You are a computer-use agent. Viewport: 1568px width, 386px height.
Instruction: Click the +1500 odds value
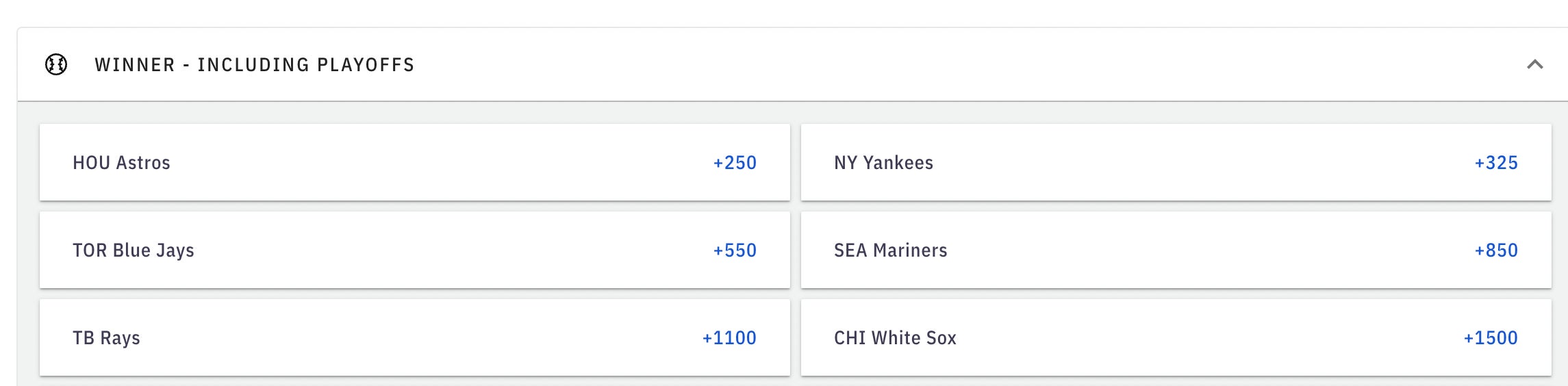[1491, 338]
